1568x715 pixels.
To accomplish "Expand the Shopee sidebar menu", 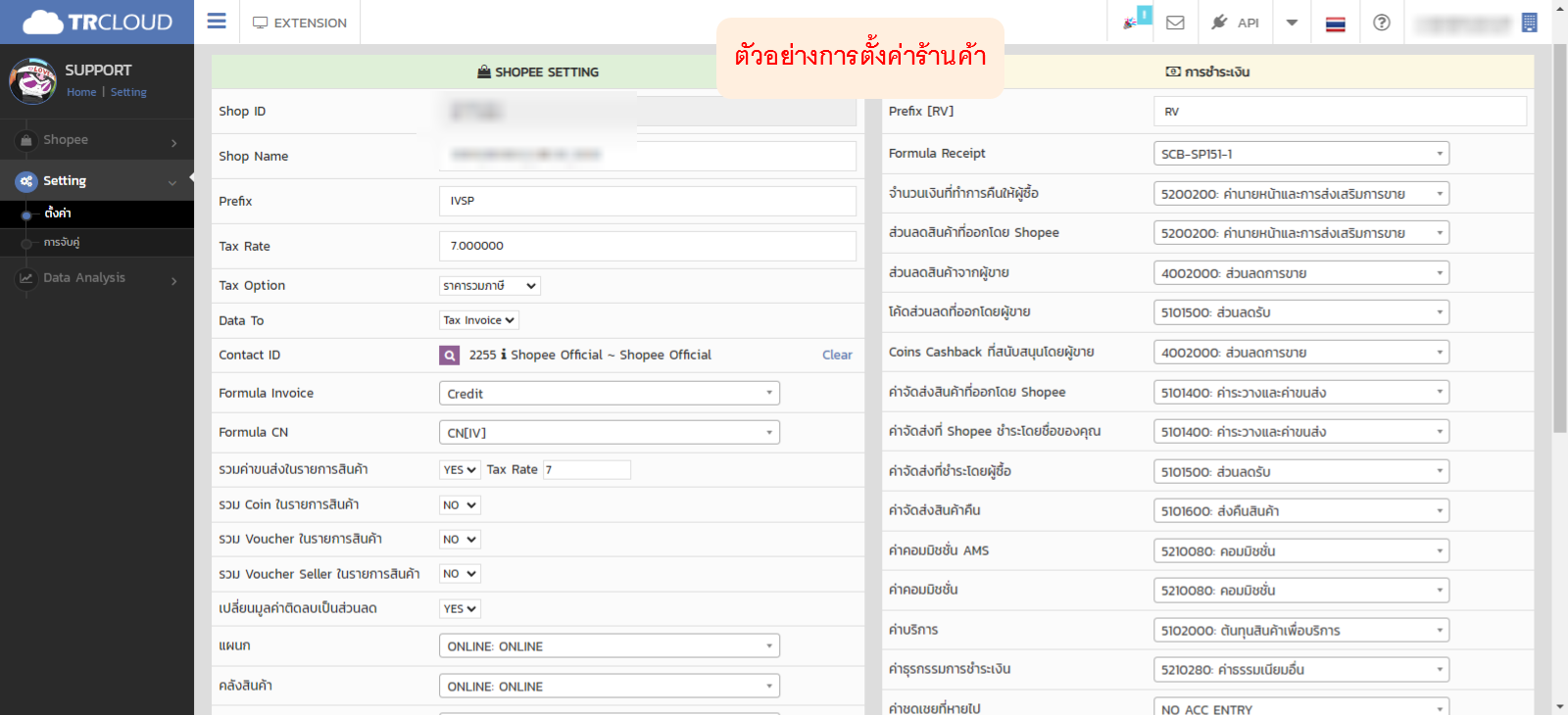I will click(97, 140).
